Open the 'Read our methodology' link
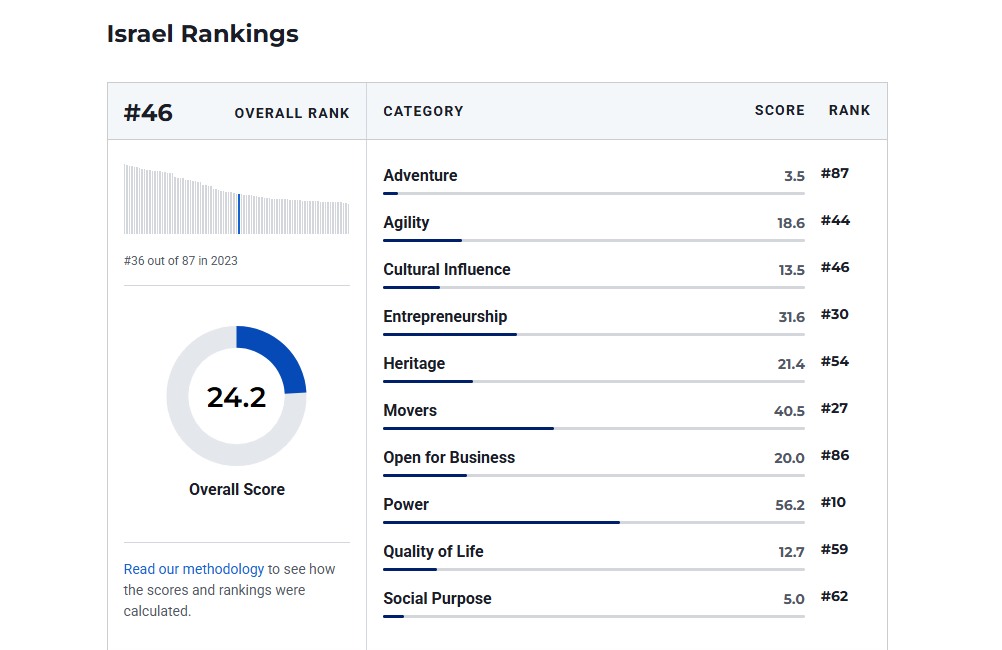The width and height of the screenshot is (1002, 650). [x=194, y=569]
